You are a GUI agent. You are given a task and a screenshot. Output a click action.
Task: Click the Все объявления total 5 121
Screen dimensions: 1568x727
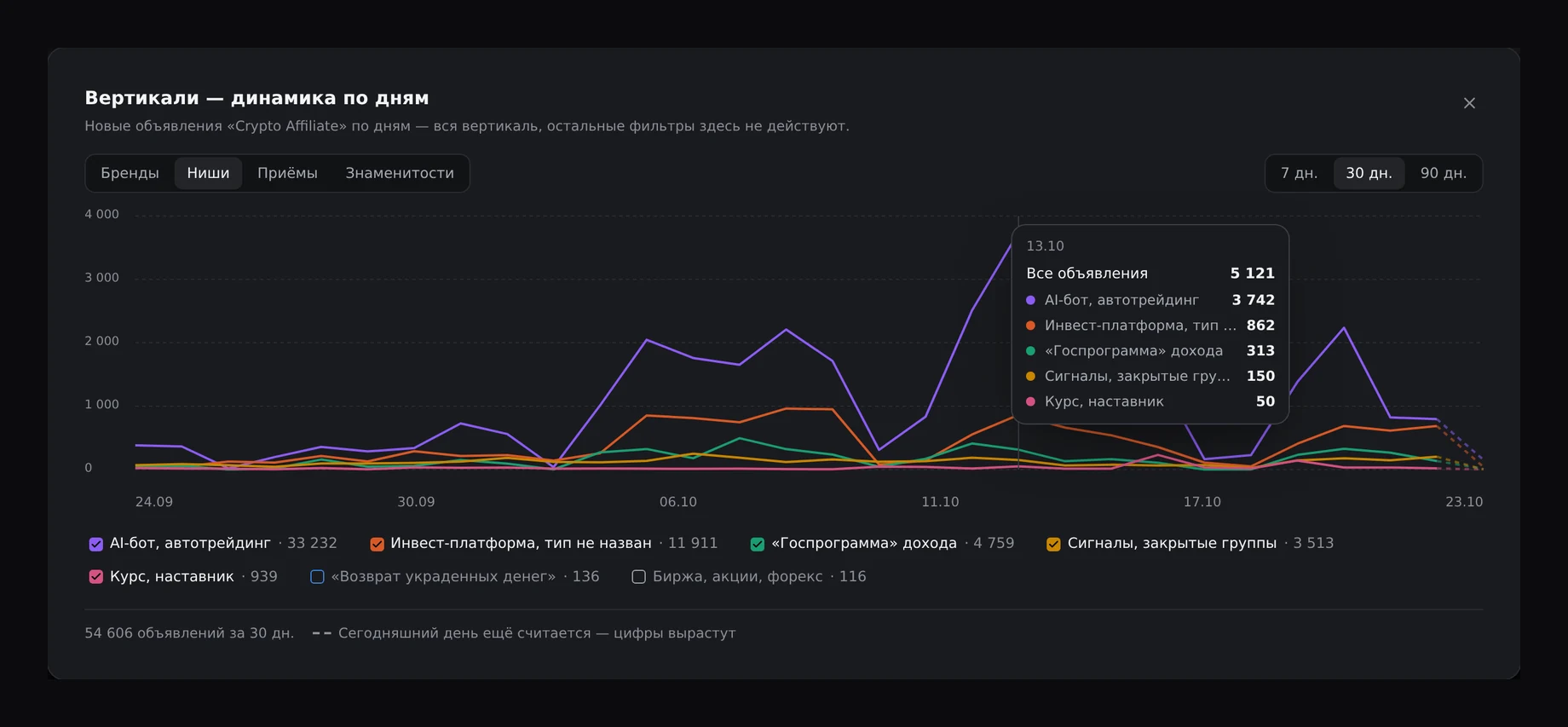point(1253,274)
